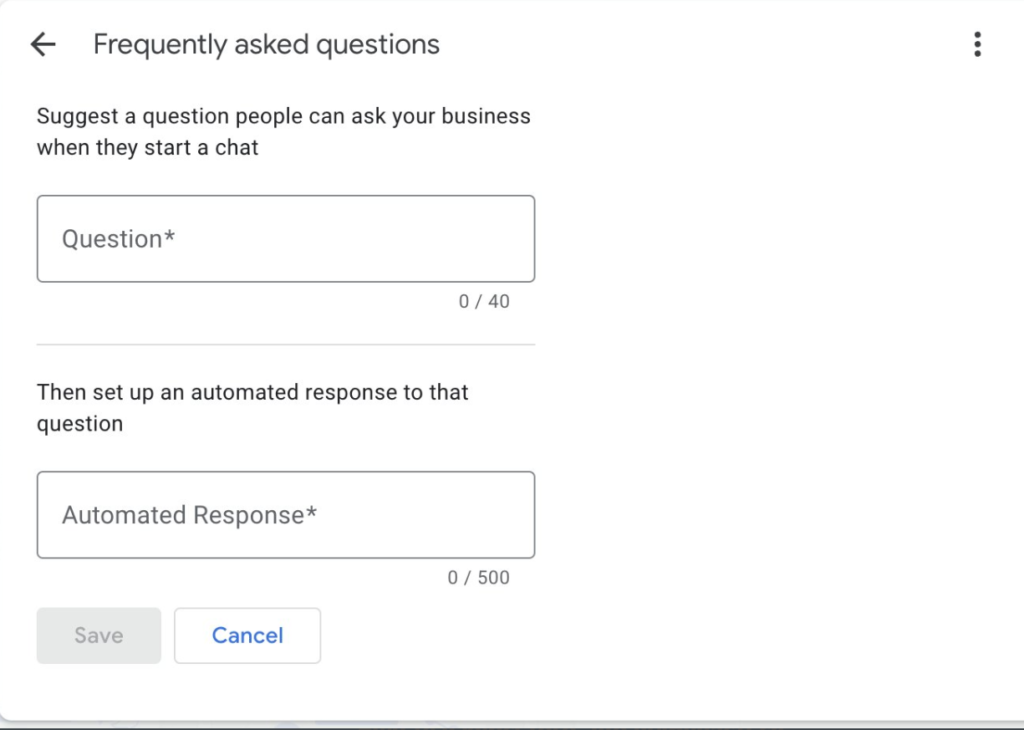Click the words "when they start a chat"
The image size is (1024, 730).
[147, 148]
